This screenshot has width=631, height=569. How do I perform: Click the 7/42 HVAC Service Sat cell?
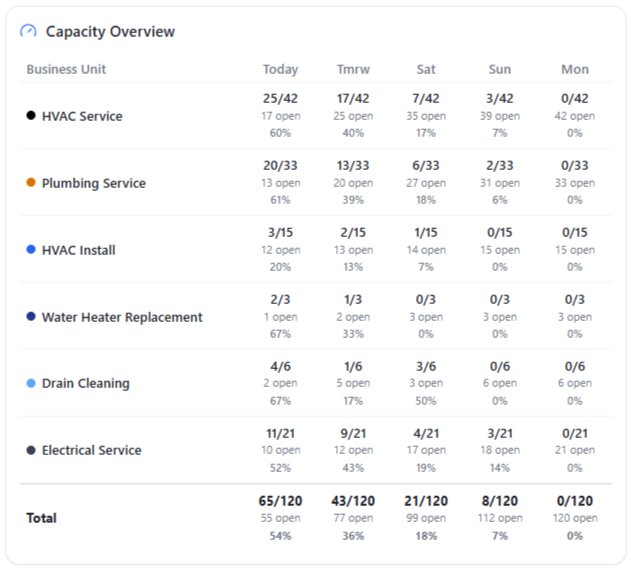426,115
